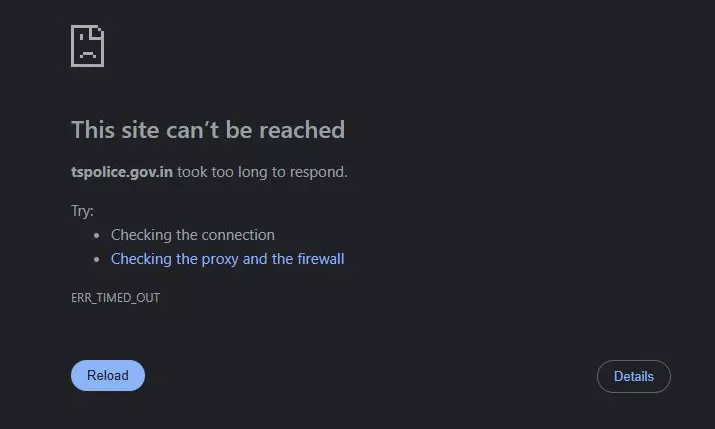Click the word "firewall" in the blue link

click(x=321, y=258)
